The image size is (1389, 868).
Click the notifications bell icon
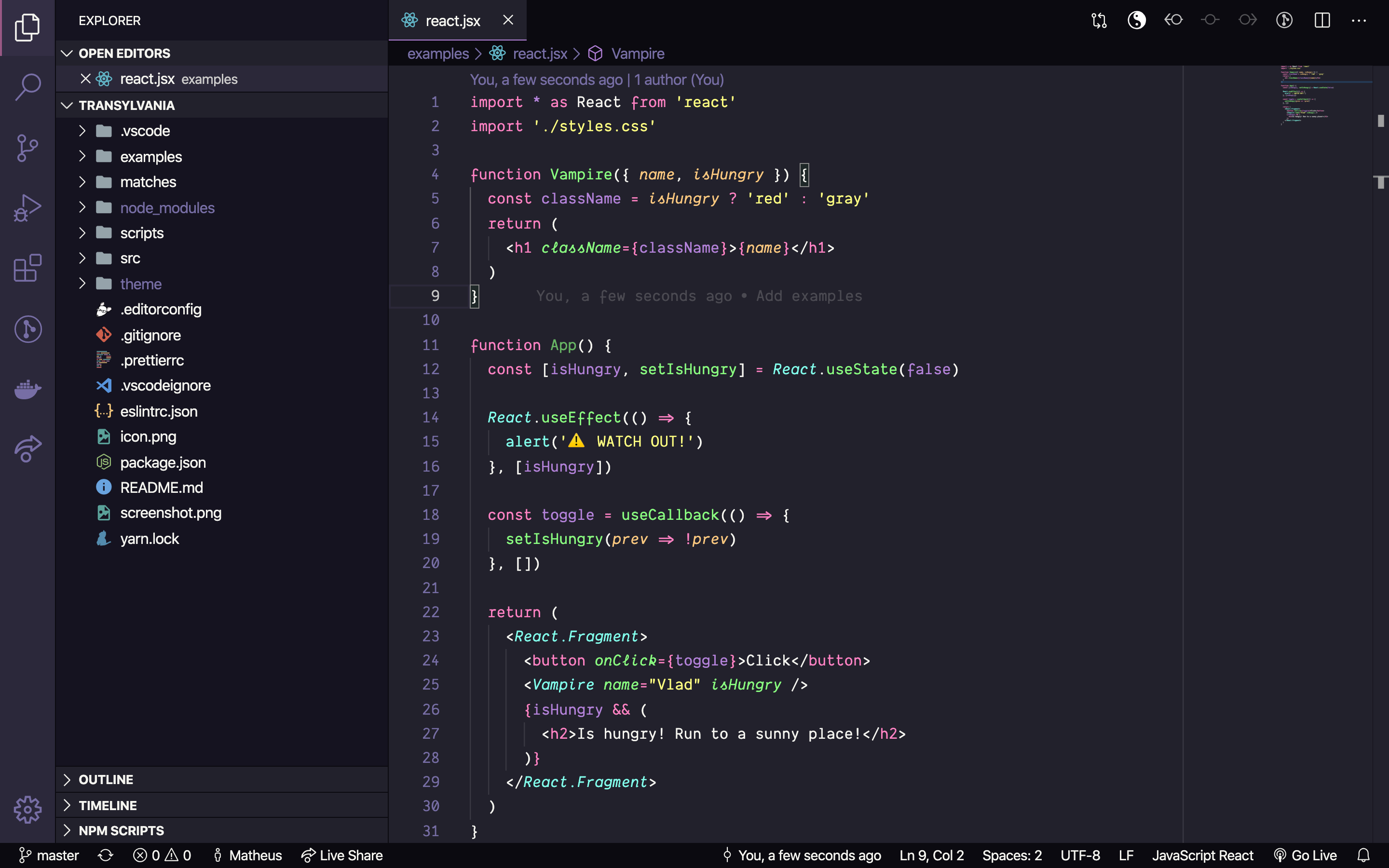pos(1364,855)
